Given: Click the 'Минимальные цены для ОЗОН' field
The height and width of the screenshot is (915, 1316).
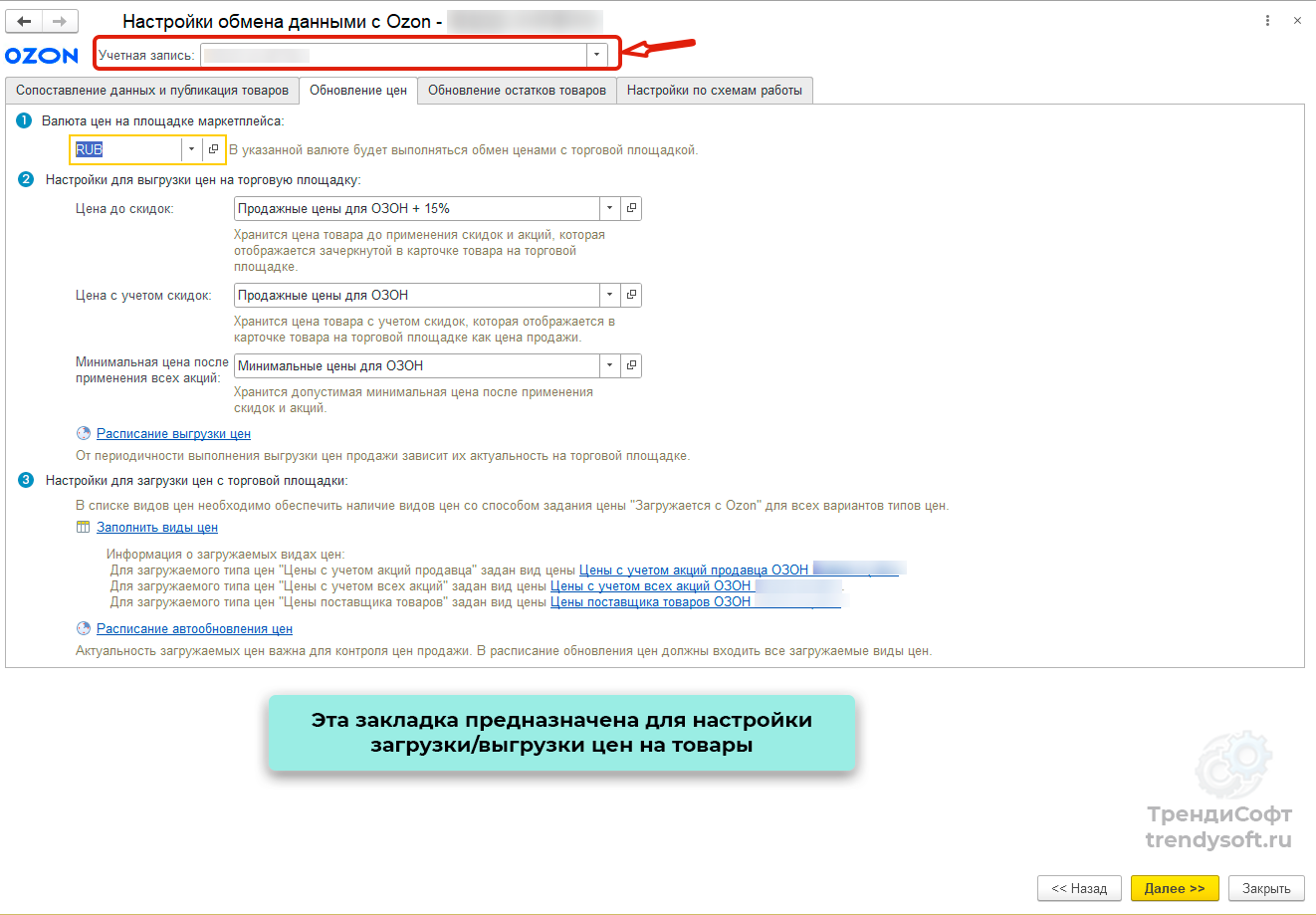Looking at the screenshot, I should coord(416,365).
